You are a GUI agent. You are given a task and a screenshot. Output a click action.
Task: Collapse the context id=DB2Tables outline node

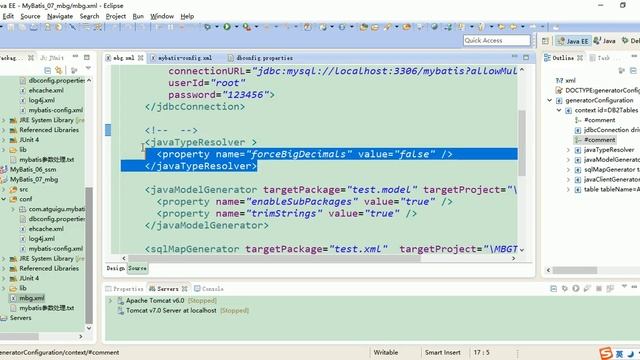(x=559, y=110)
